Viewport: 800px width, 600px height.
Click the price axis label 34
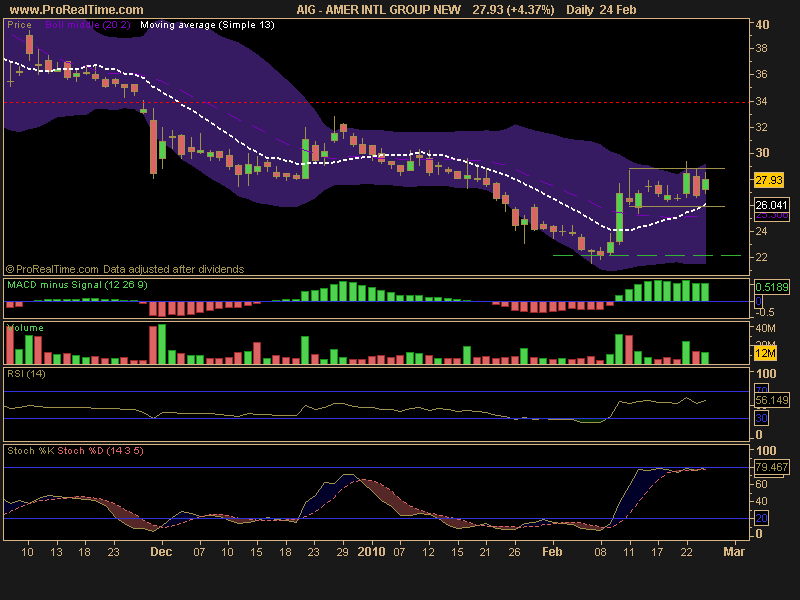[761, 101]
